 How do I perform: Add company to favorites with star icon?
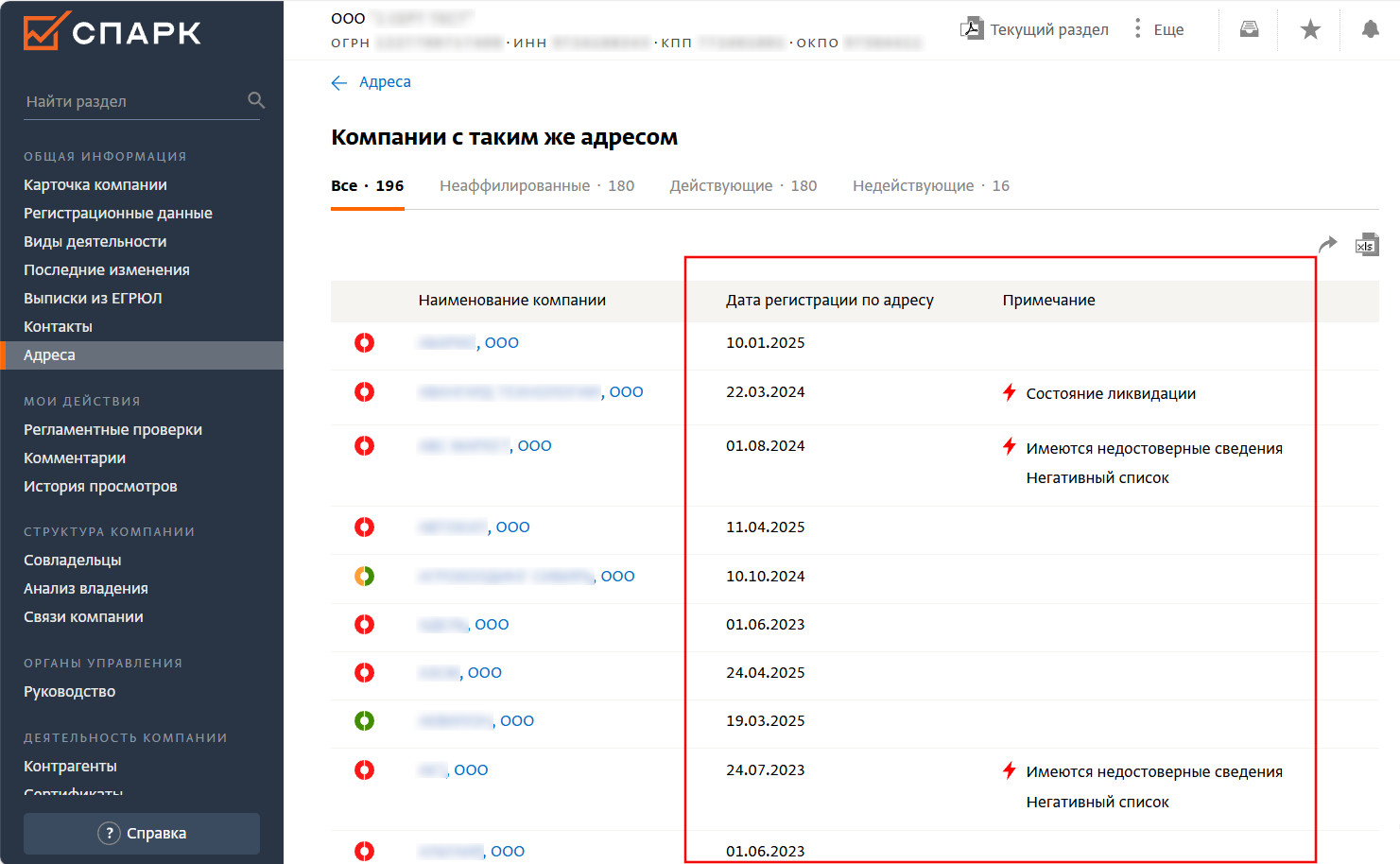point(1310,30)
